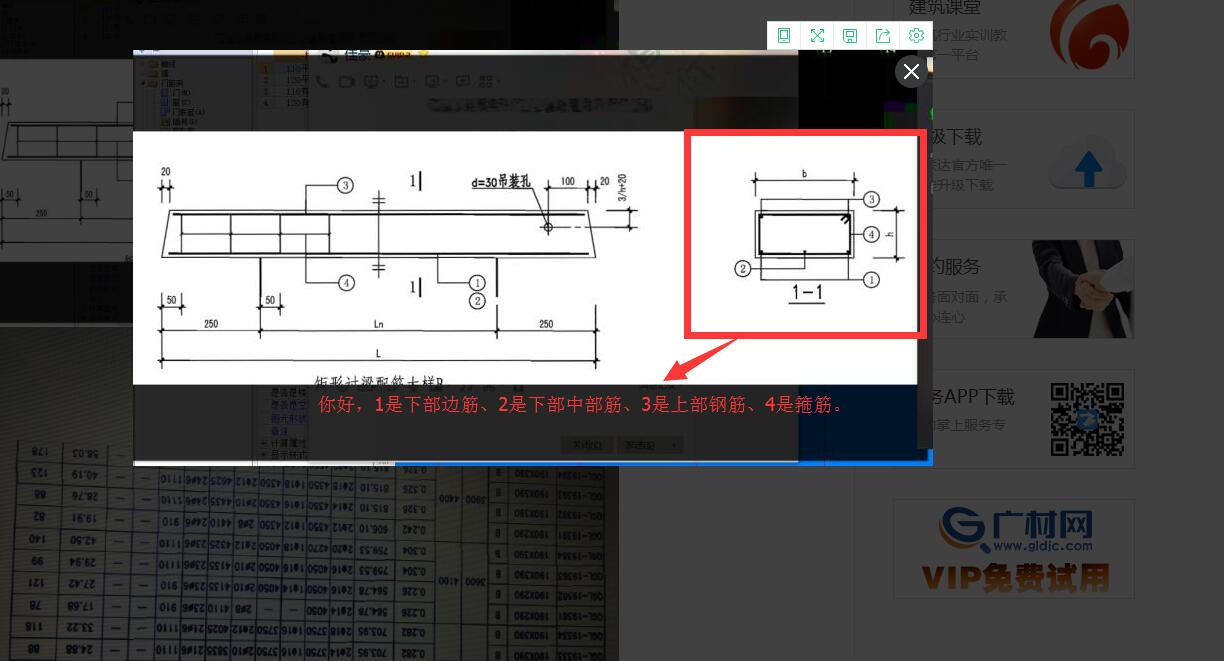Click the save floppy-disk icon
The height and width of the screenshot is (661, 1224).
pos(850,36)
